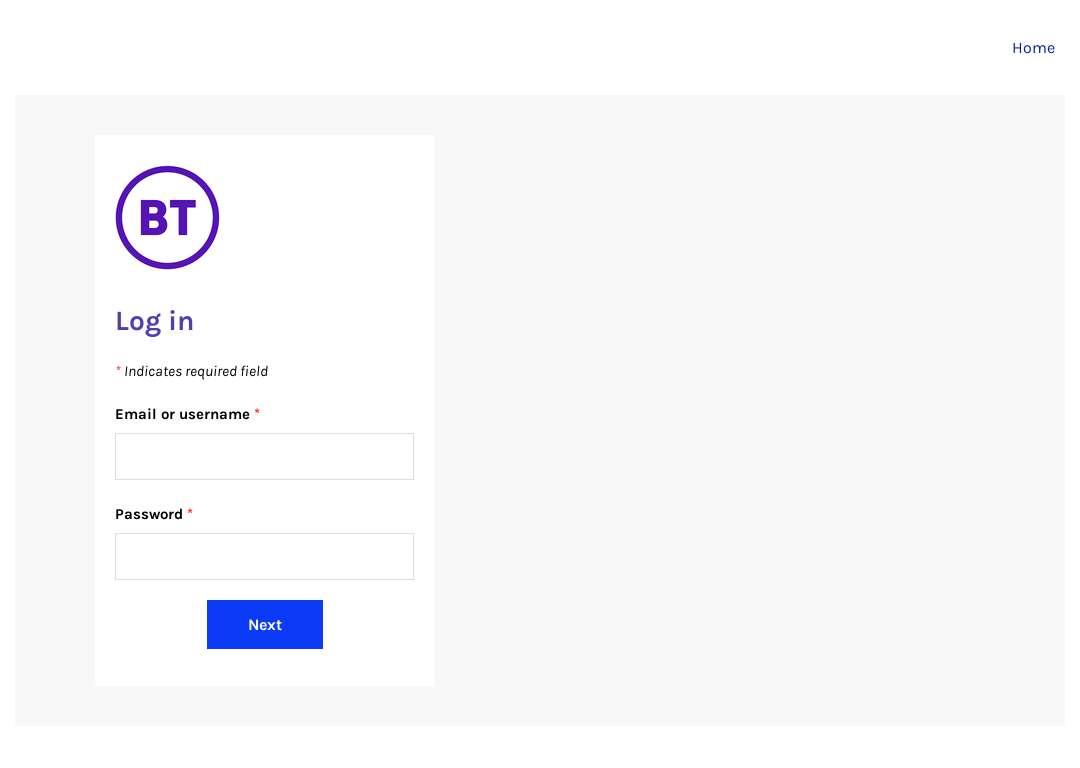Screen dimensions: 1080x768
Task: Click the word Next on blue button
Action: pyautogui.click(x=264, y=625)
